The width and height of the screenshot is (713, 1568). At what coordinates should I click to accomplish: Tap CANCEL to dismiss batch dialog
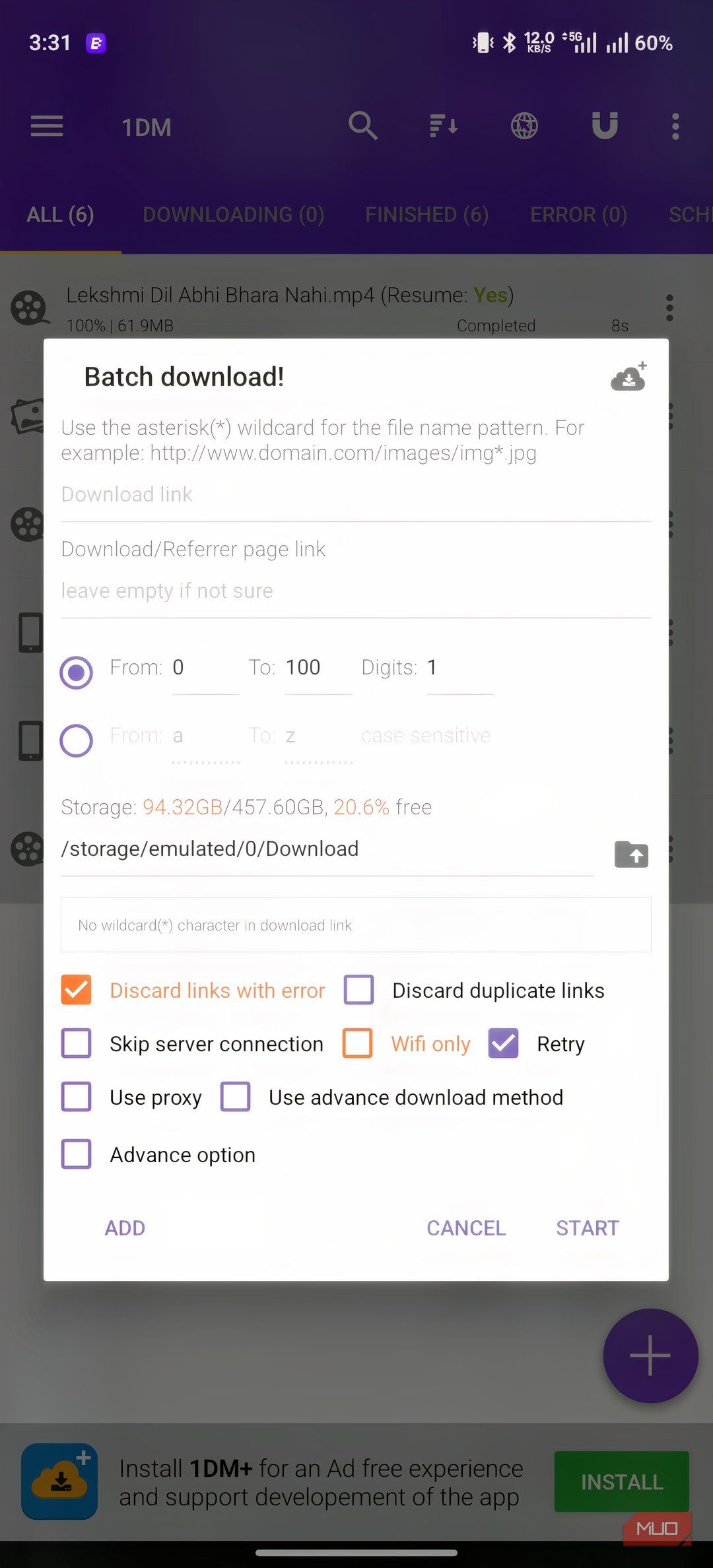466,1228
